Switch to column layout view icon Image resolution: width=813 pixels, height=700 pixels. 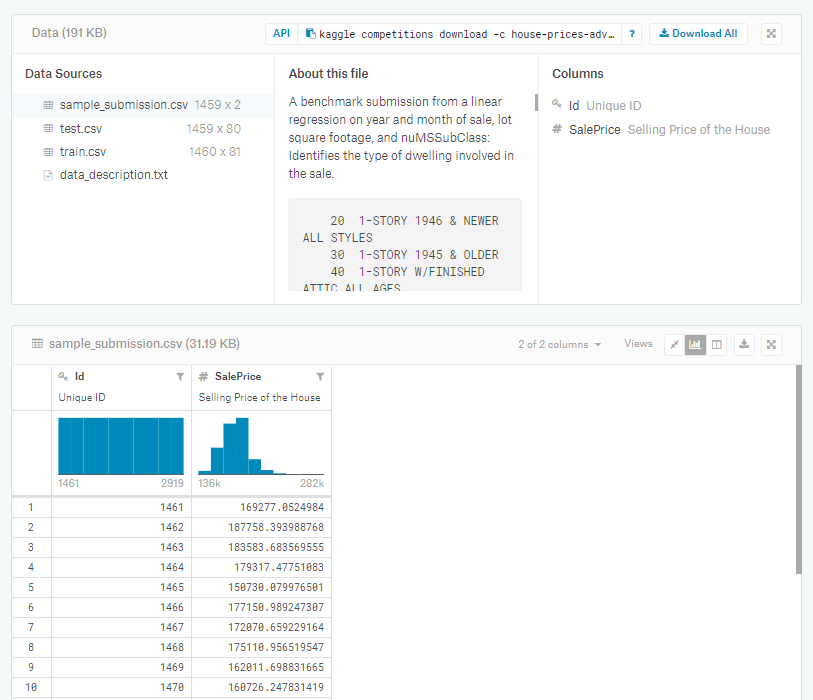coord(717,344)
